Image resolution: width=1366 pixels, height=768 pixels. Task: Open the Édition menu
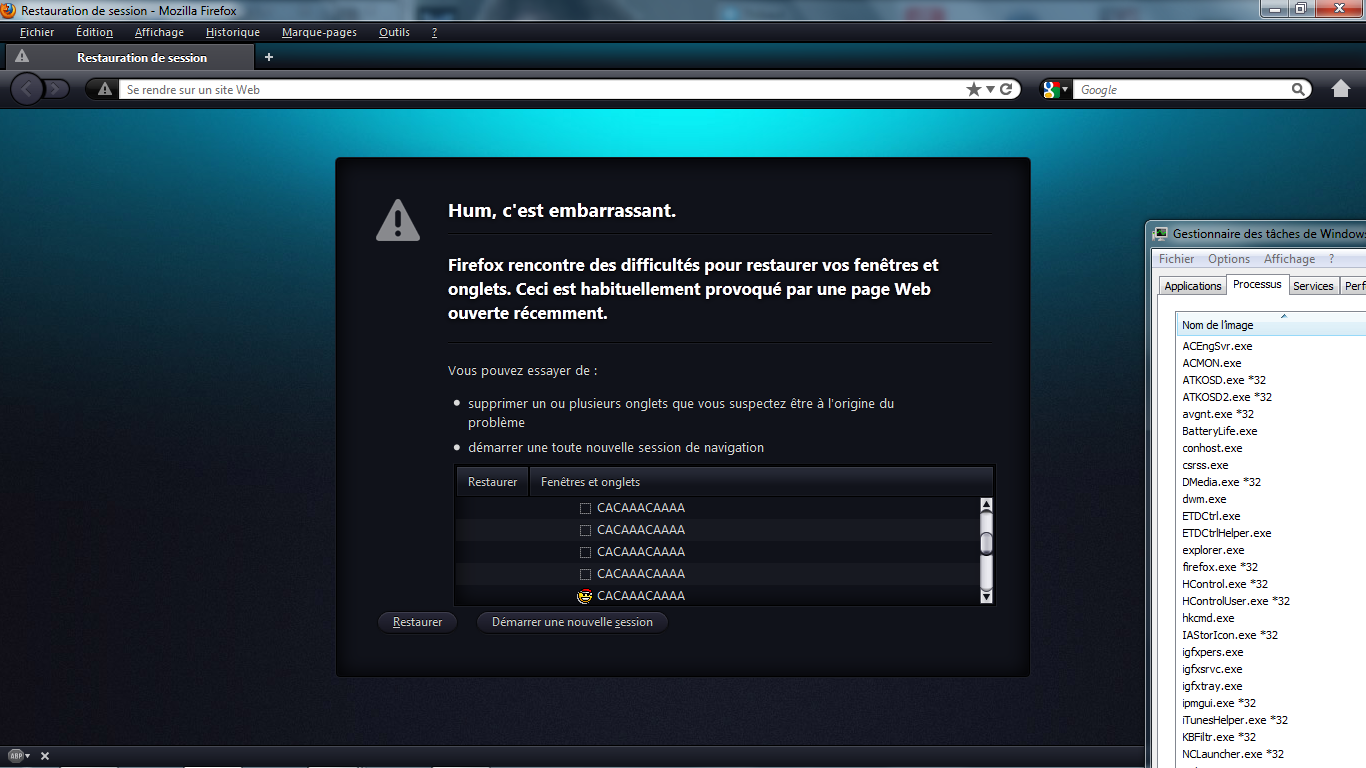94,32
